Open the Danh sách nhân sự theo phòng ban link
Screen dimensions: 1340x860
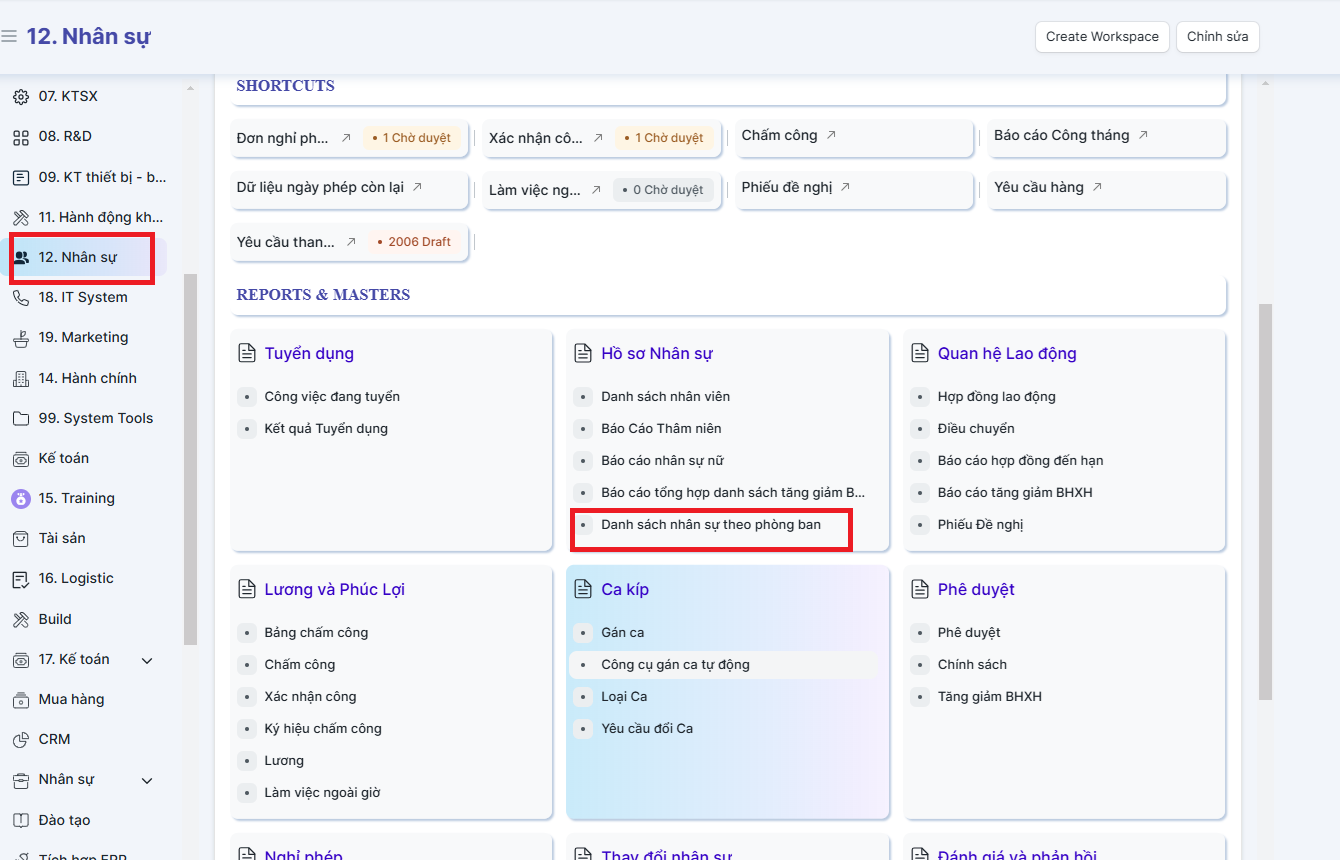[710, 525]
